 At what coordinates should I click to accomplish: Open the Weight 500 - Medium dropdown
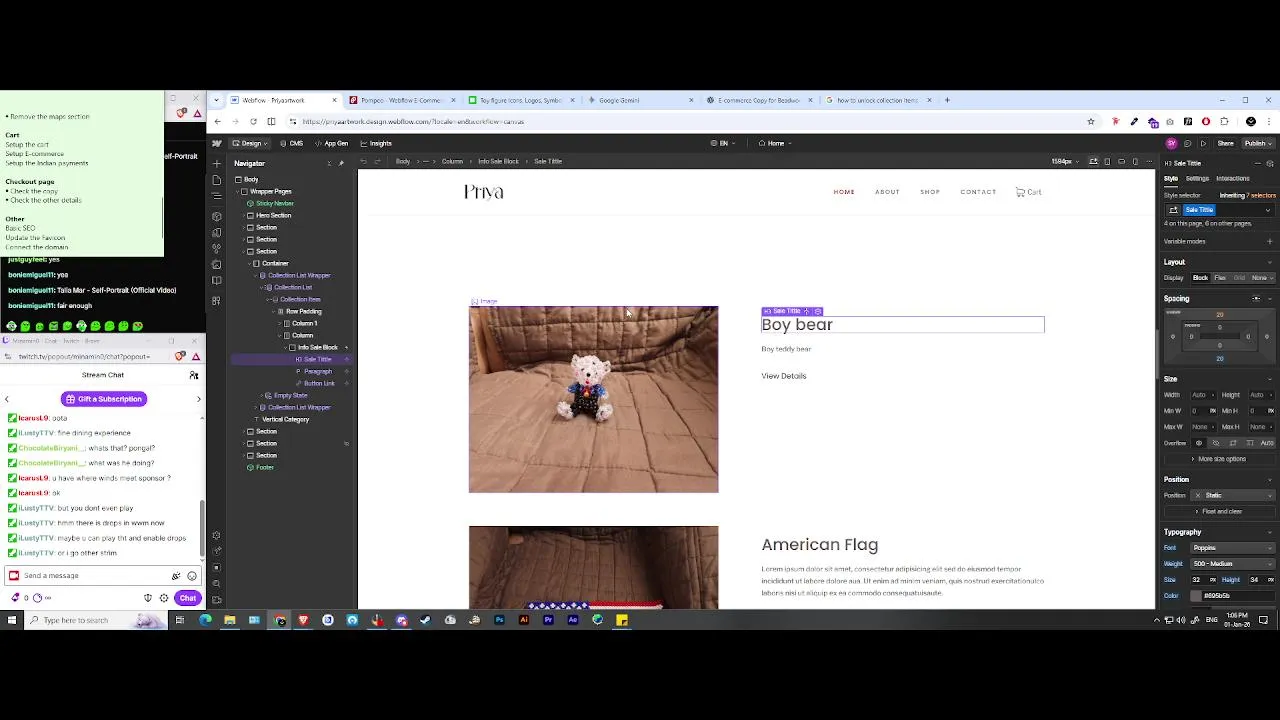[x=1232, y=564]
